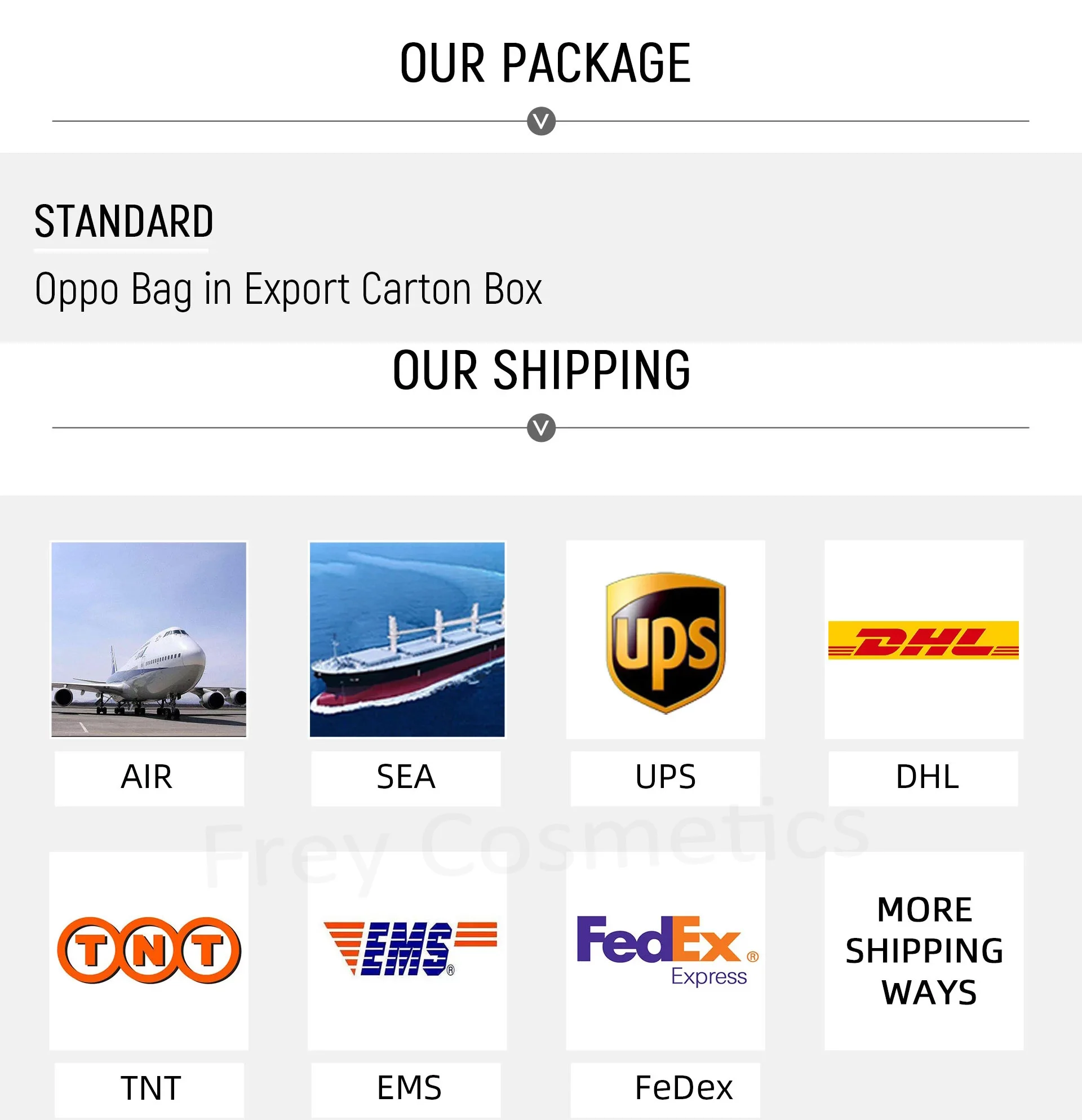This screenshot has width=1082, height=1120.
Task: Click the Standard package heading
Action: point(123,221)
